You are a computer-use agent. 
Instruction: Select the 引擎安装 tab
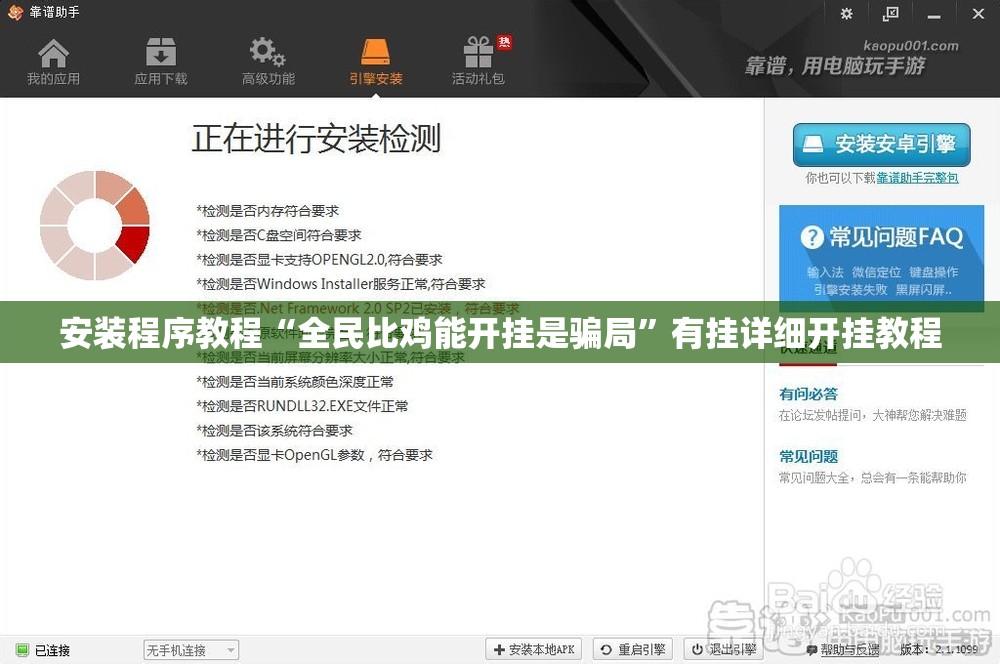click(x=376, y=62)
